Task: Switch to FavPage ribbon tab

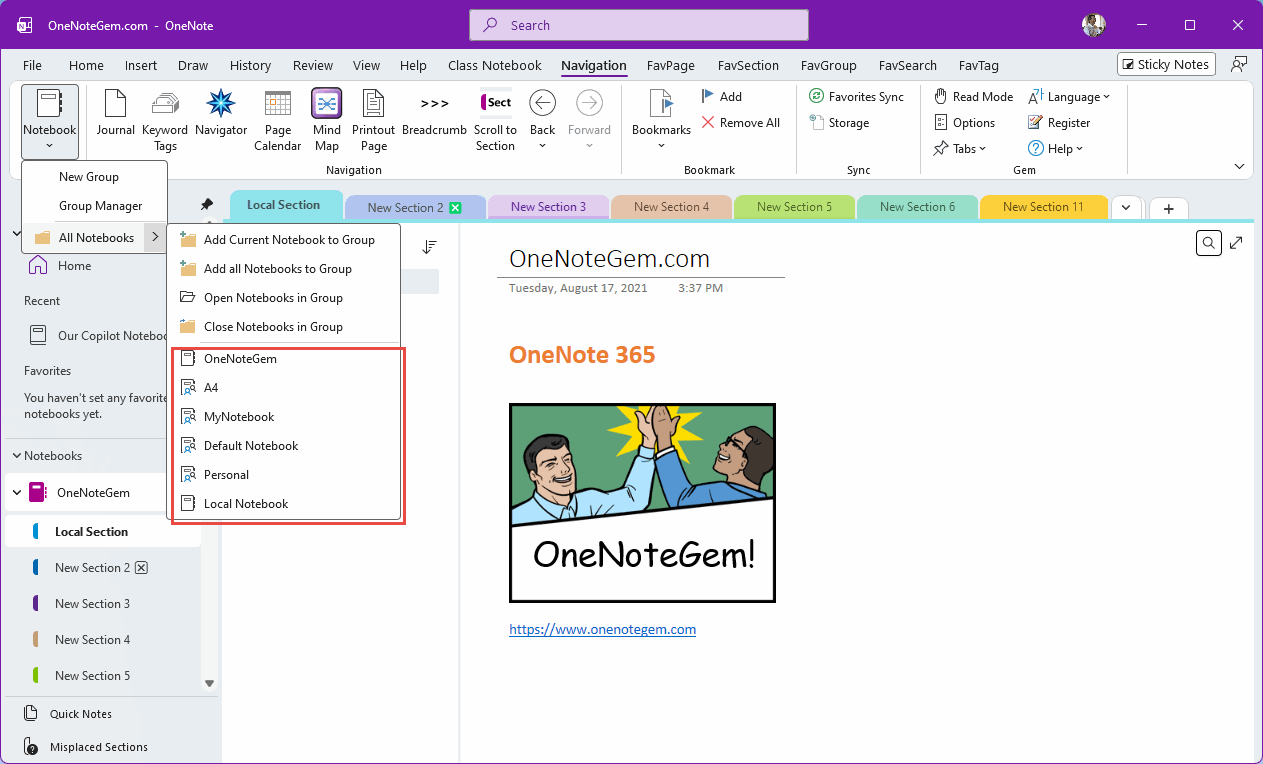Action: [x=670, y=65]
